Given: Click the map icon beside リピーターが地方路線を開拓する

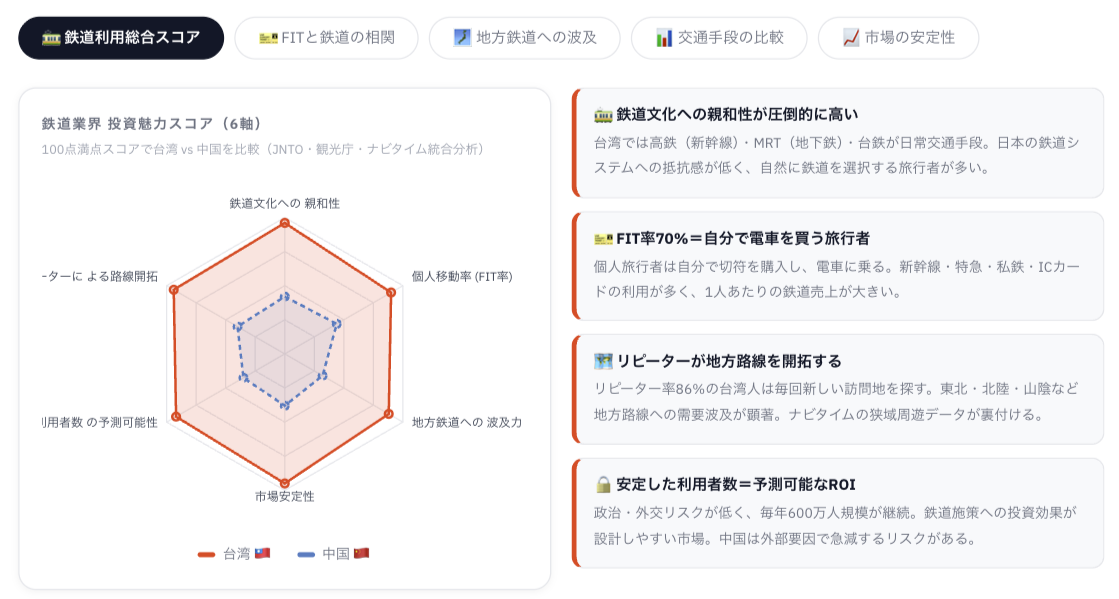Looking at the screenshot, I should [x=603, y=361].
